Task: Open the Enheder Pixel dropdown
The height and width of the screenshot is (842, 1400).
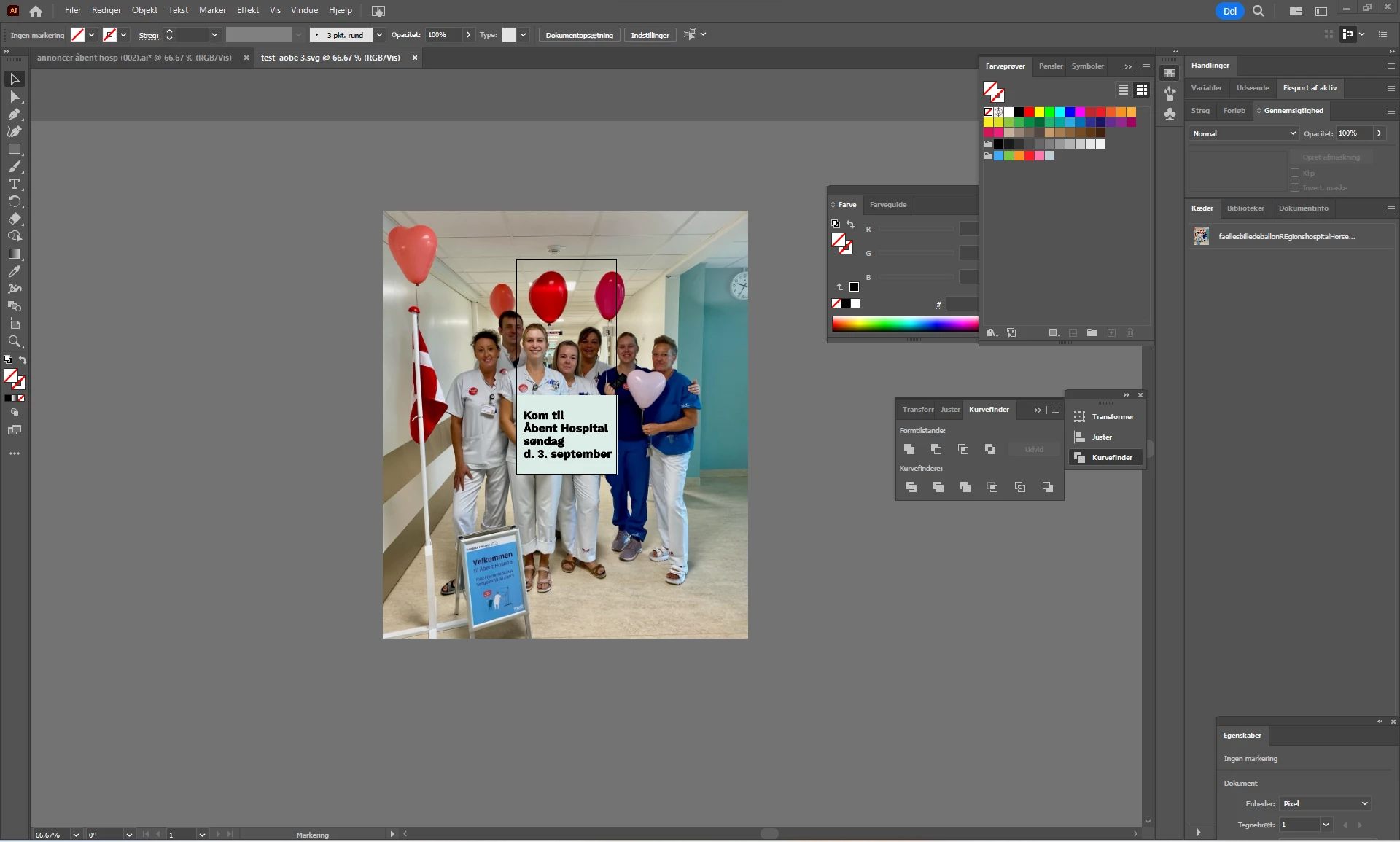Action: [x=1325, y=803]
